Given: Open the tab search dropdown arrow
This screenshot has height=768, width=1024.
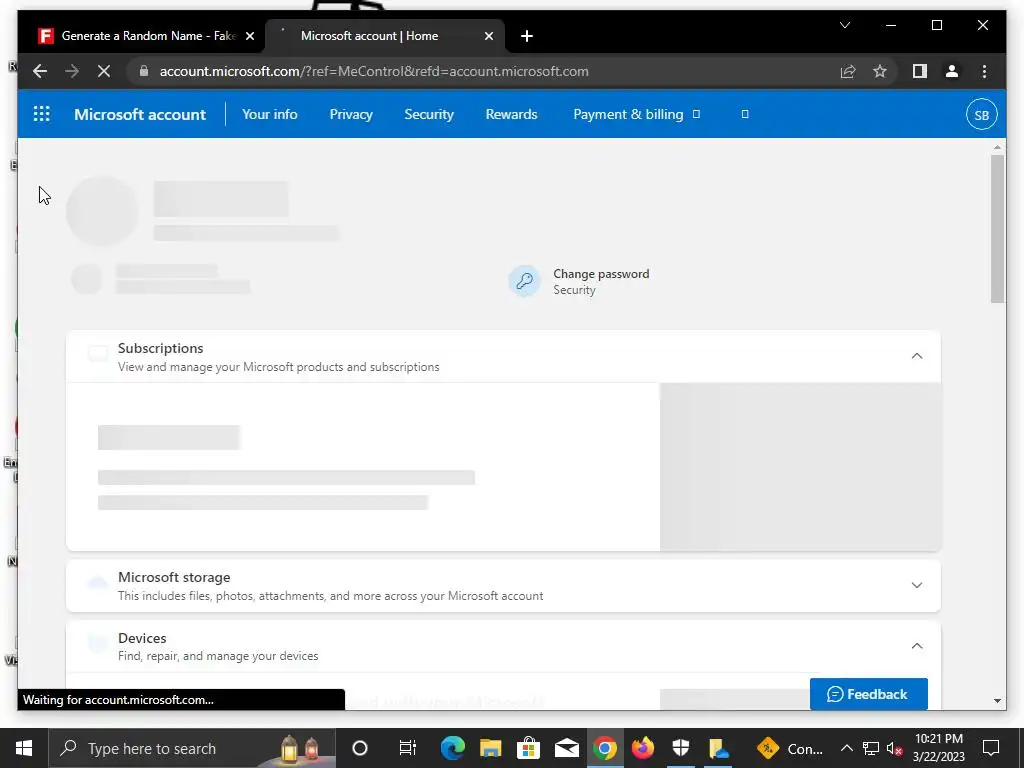Looking at the screenshot, I should [x=844, y=25].
